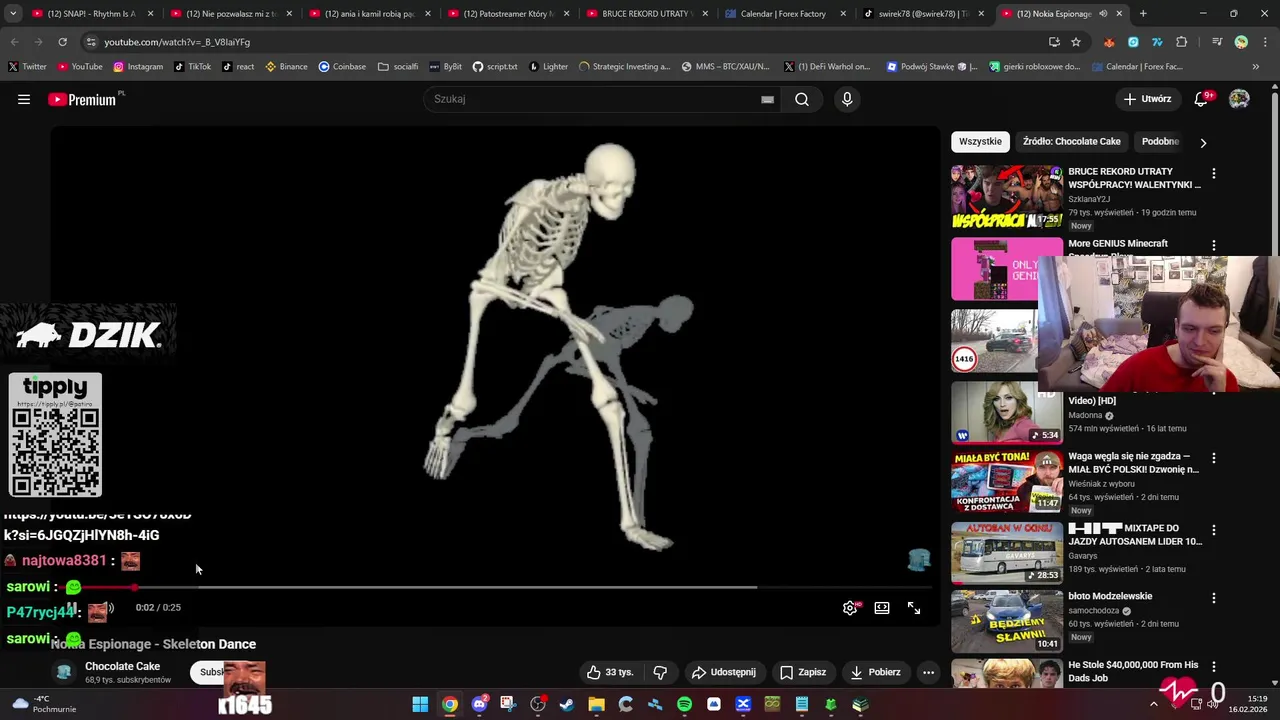Open the YouTube account avatar menu

[1239, 99]
